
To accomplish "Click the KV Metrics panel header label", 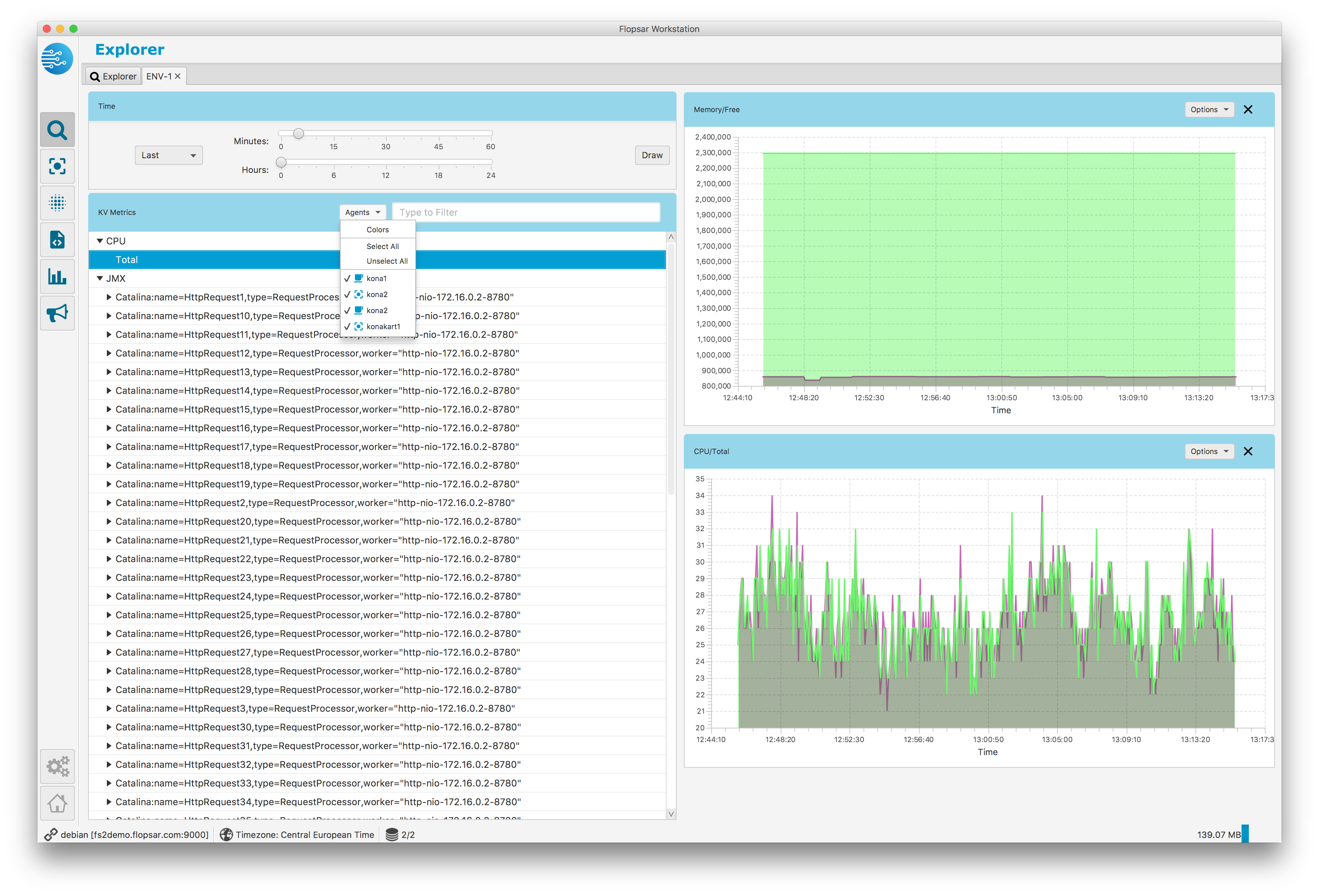I will pyautogui.click(x=117, y=212).
